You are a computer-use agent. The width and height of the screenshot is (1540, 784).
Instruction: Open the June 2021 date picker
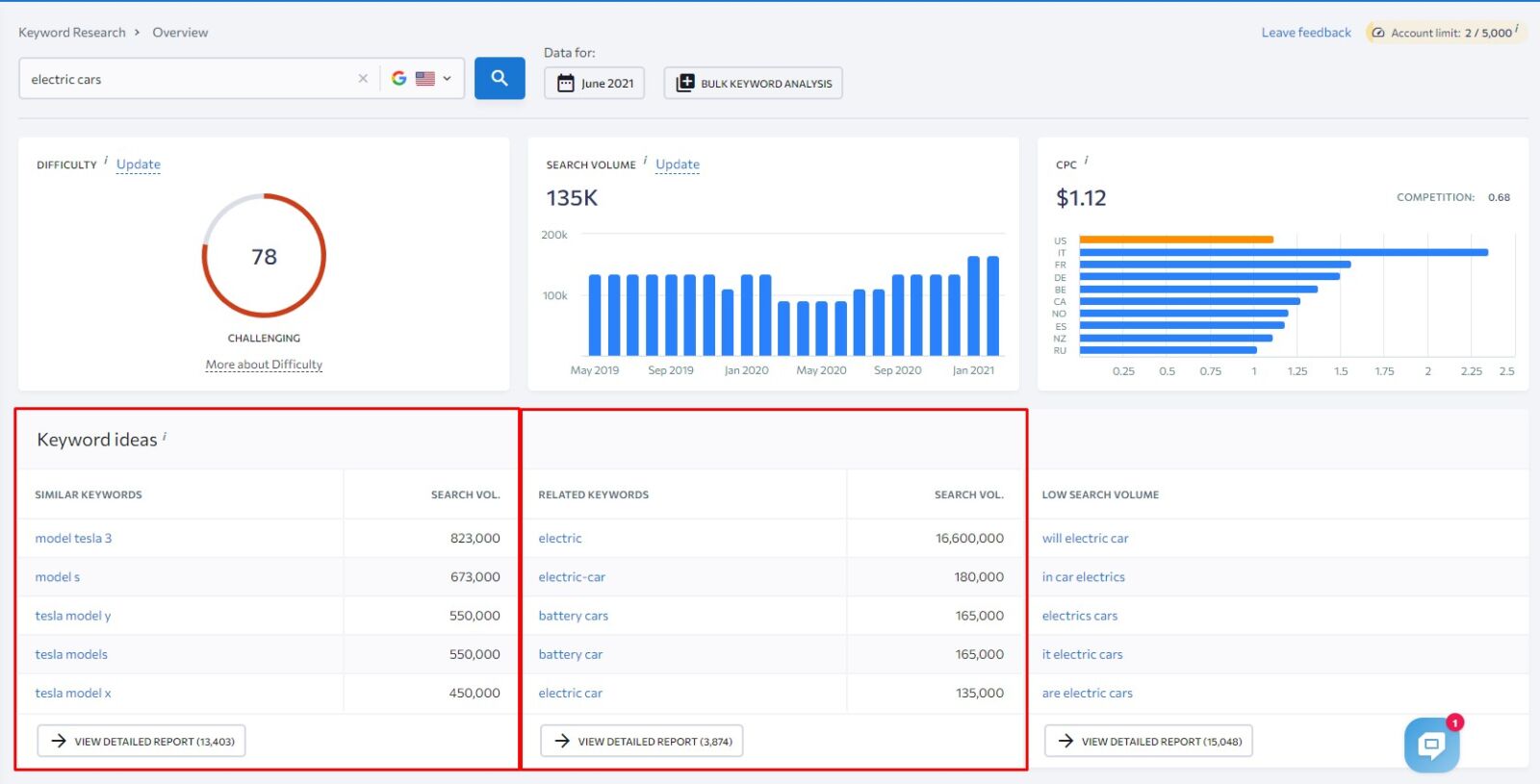(x=594, y=83)
